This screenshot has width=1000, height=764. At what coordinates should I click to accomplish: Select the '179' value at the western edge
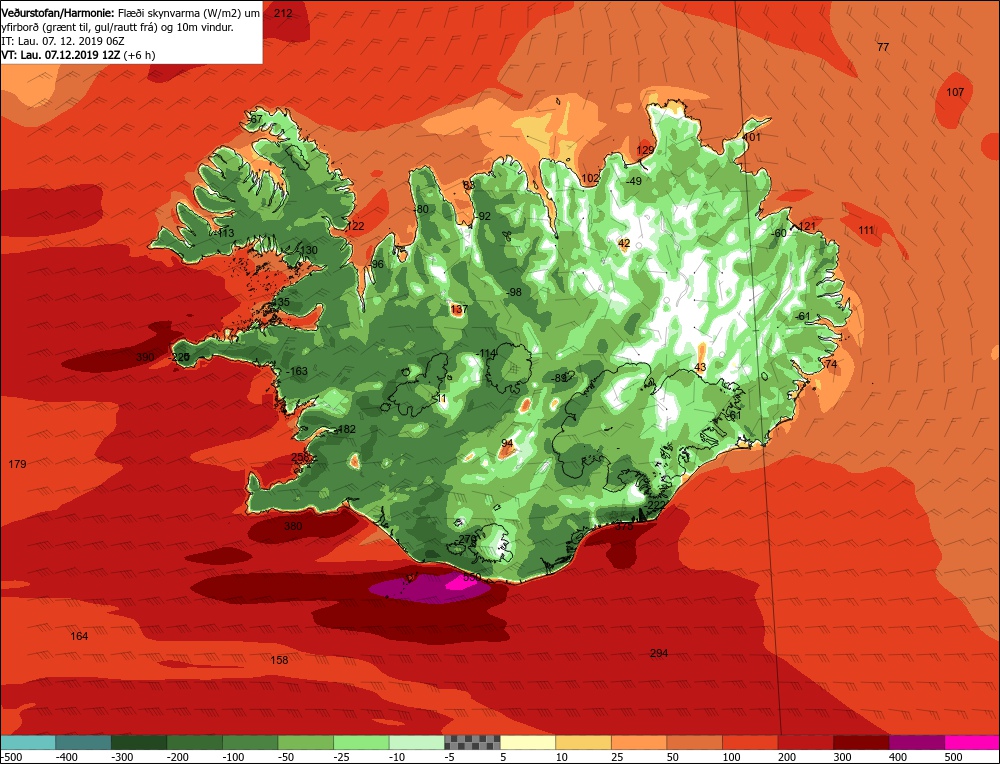17,464
